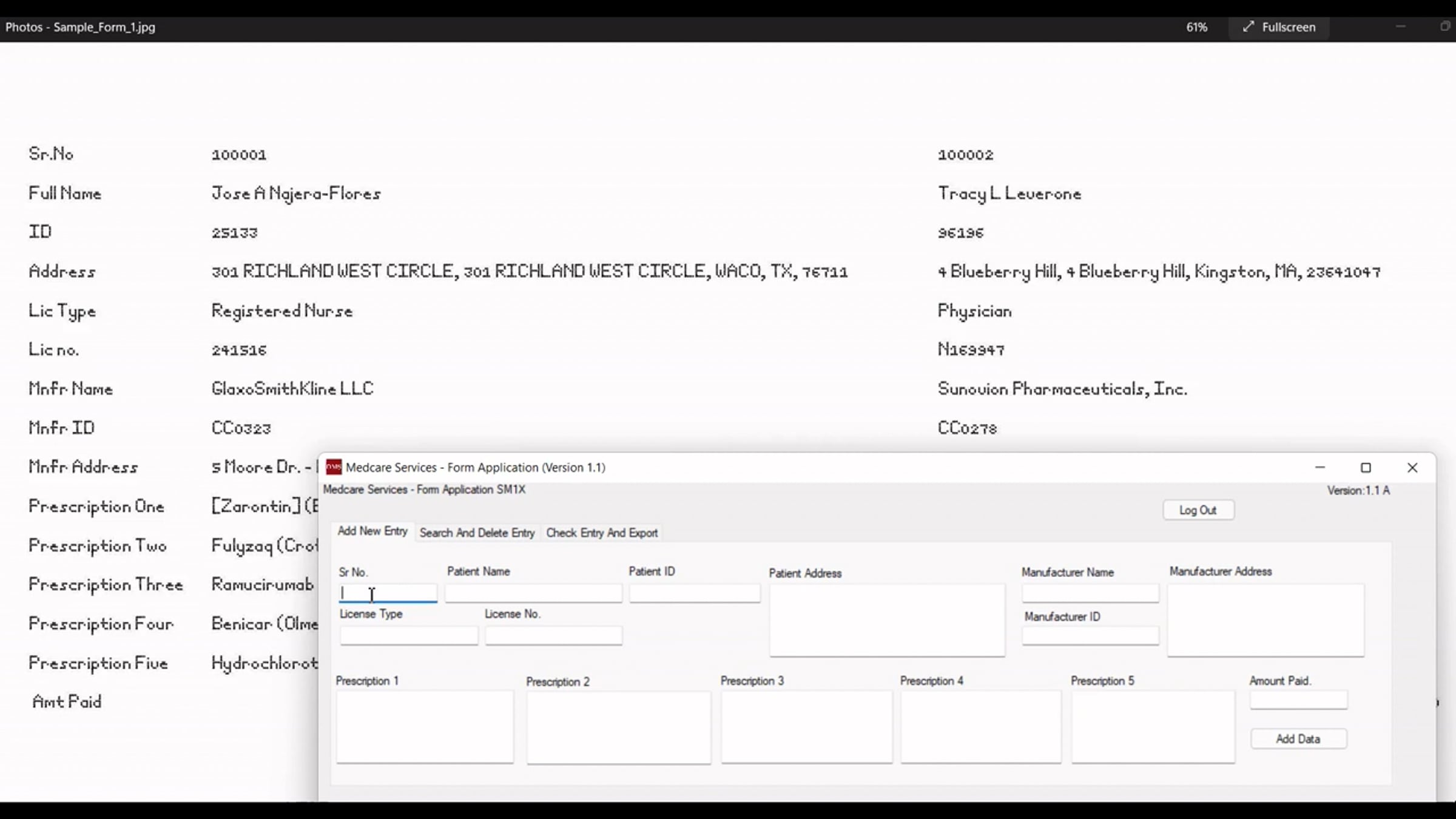Viewport: 1456px width, 819px height.
Task: Click the Manufacturer Address text area
Action: click(1266, 619)
